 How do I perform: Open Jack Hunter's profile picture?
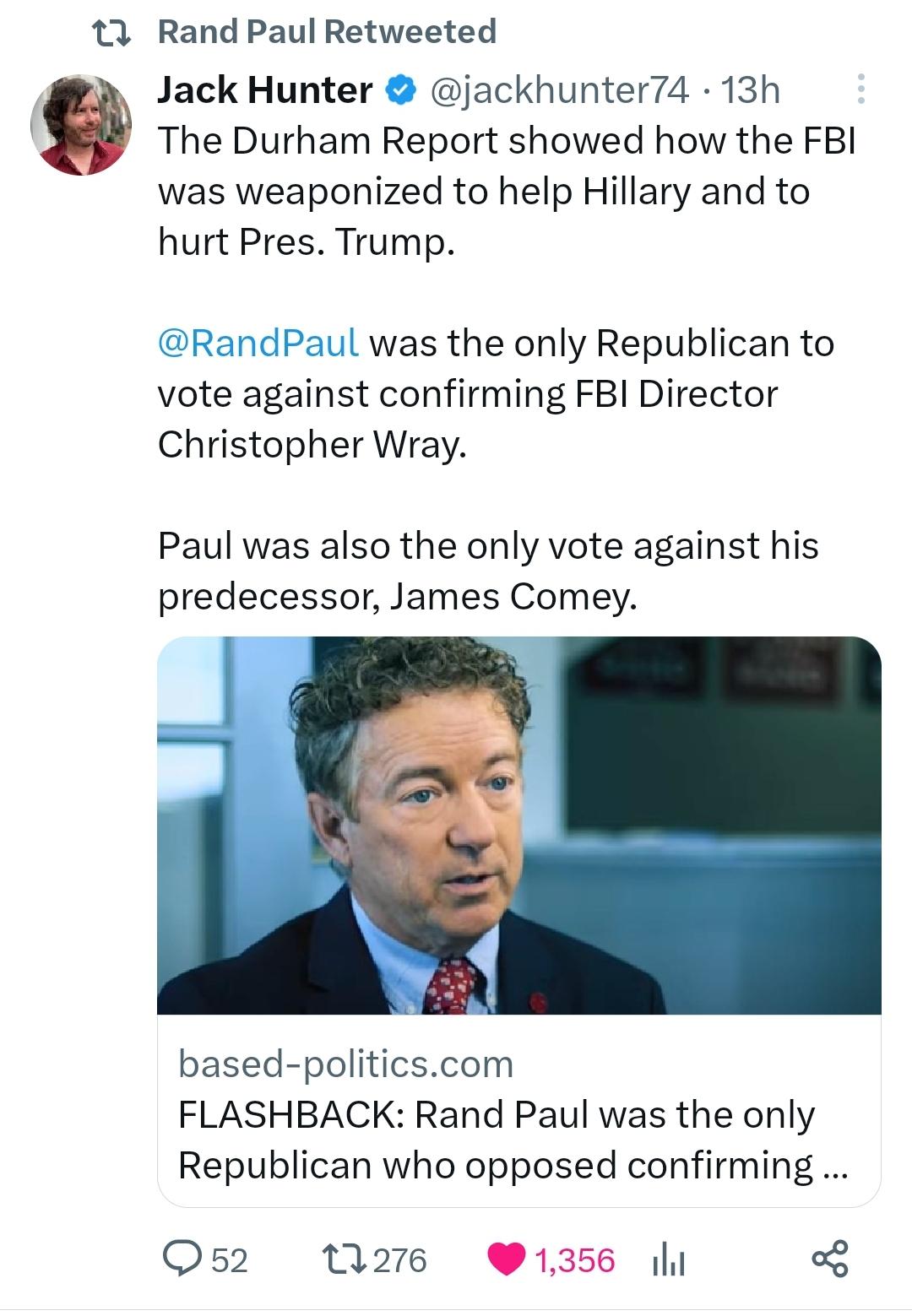pos(82,125)
